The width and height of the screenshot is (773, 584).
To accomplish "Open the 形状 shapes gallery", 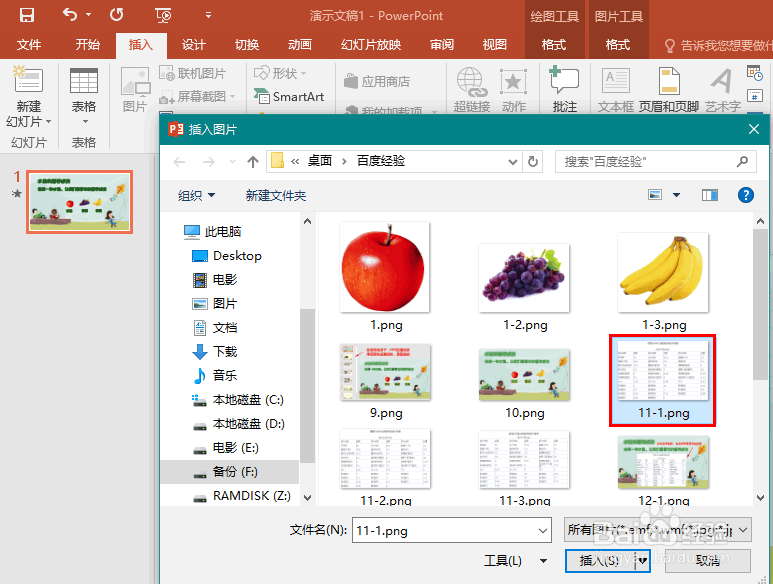I will pyautogui.click(x=280, y=73).
